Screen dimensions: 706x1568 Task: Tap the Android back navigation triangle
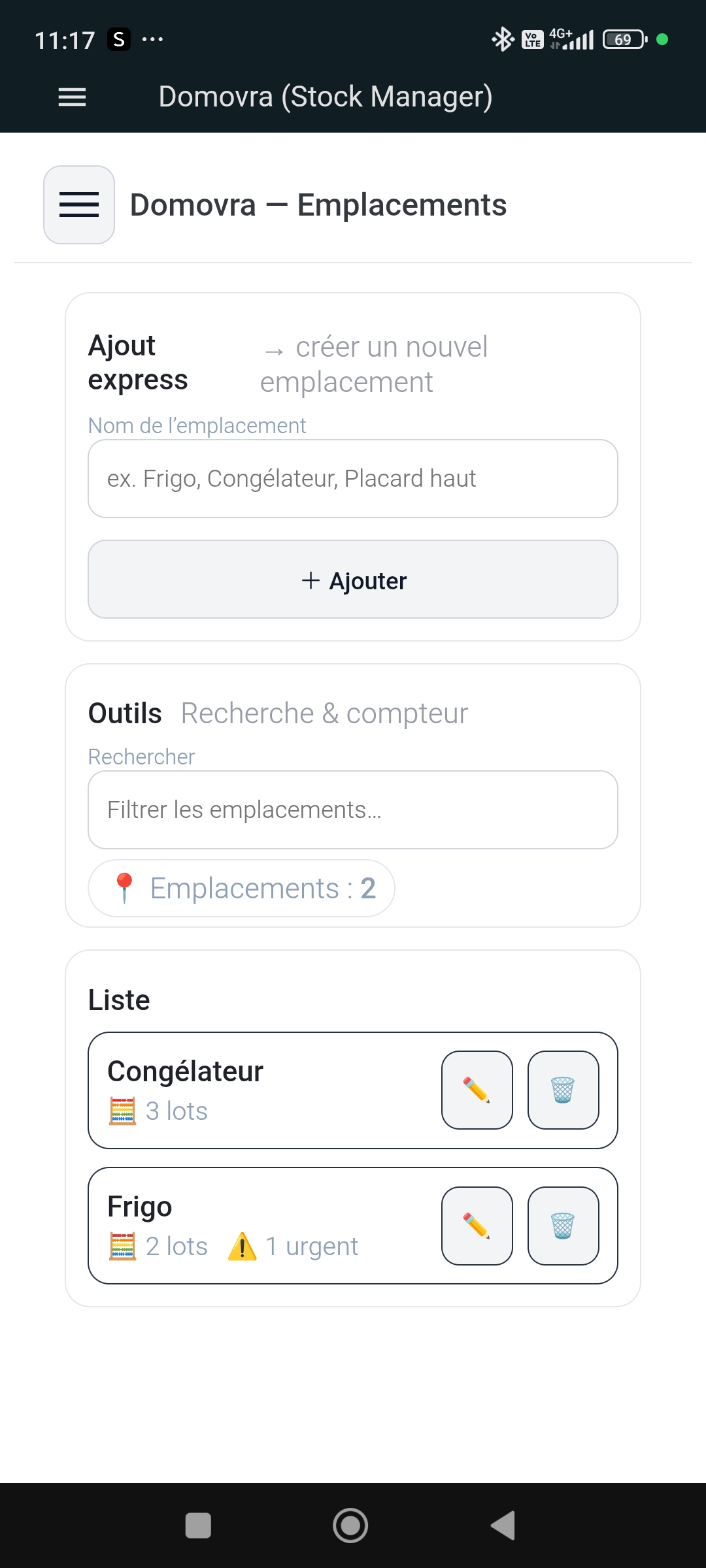point(503,1526)
